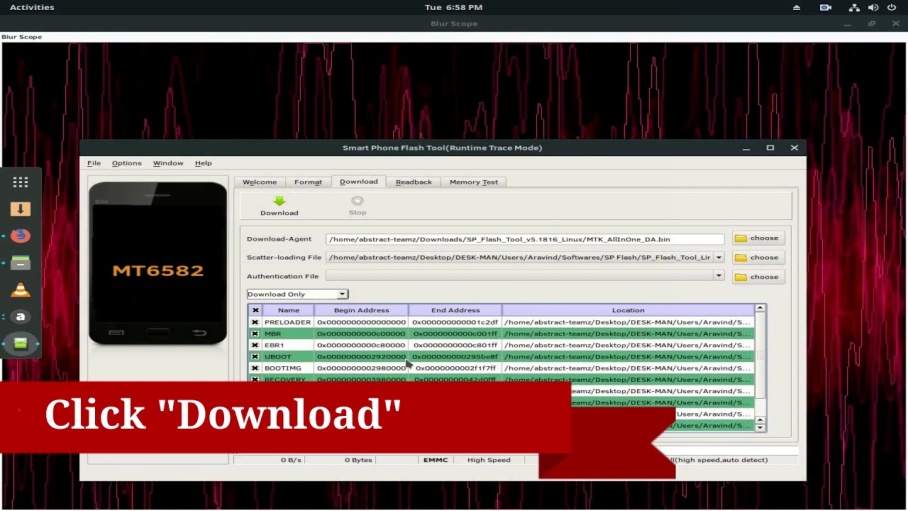
Task: Open the Options menu
Action: pyautogui.click(x=126, y=163)
